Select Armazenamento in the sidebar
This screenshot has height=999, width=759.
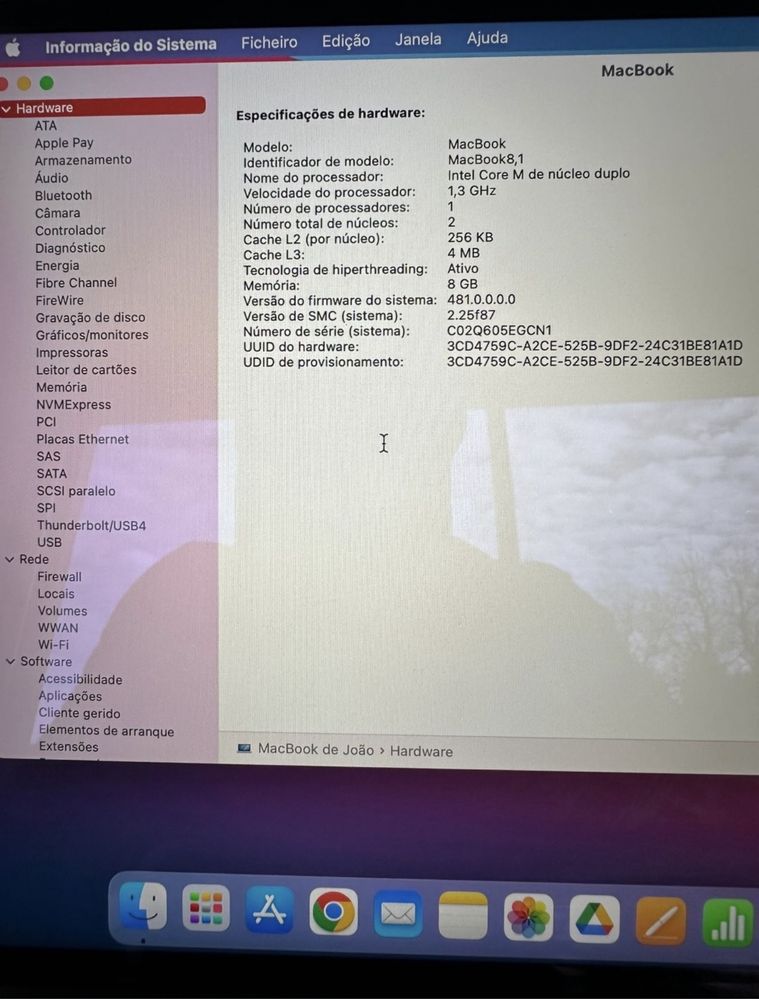pyautogui.click(x=83, y=160)
